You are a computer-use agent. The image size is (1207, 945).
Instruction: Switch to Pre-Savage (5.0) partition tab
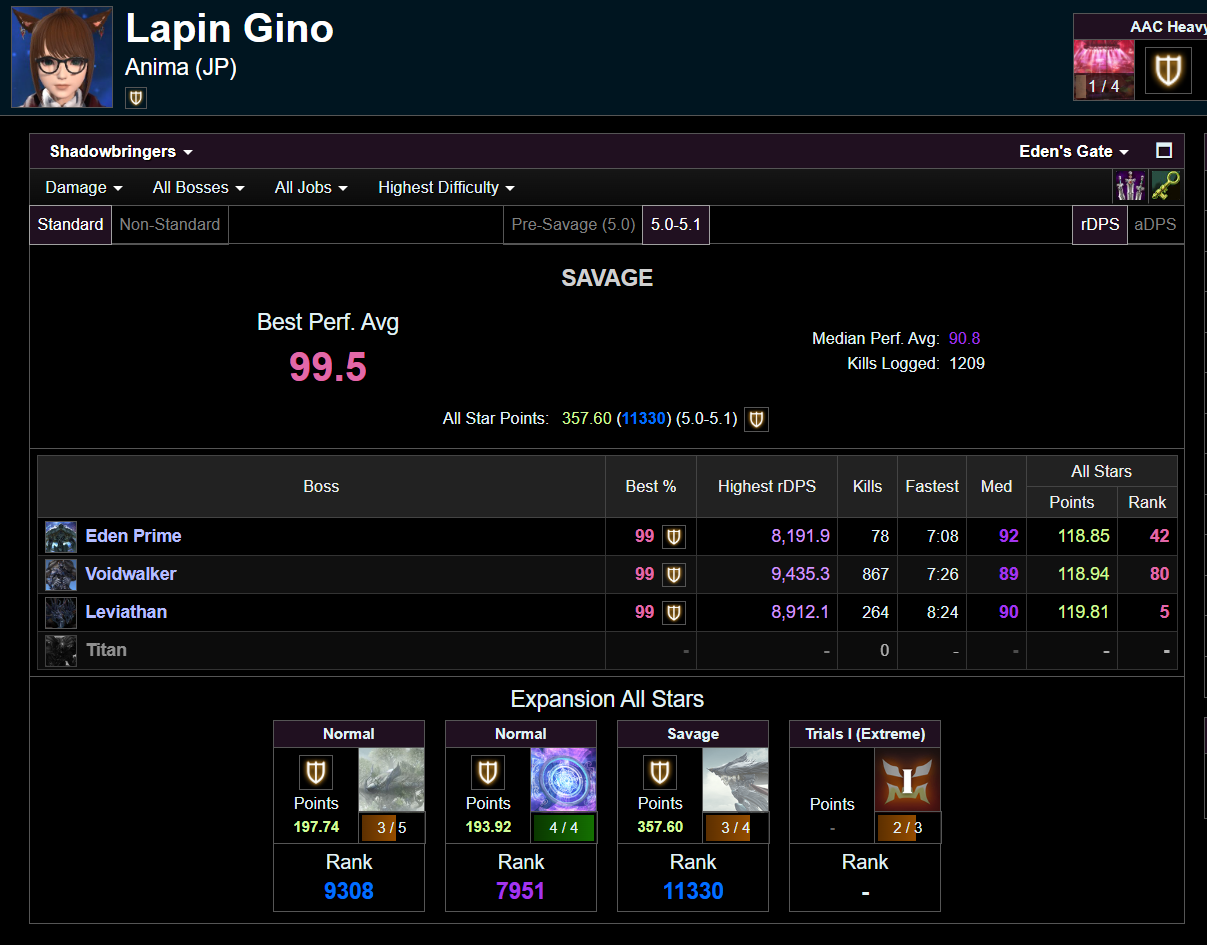(x=573, y=225)
